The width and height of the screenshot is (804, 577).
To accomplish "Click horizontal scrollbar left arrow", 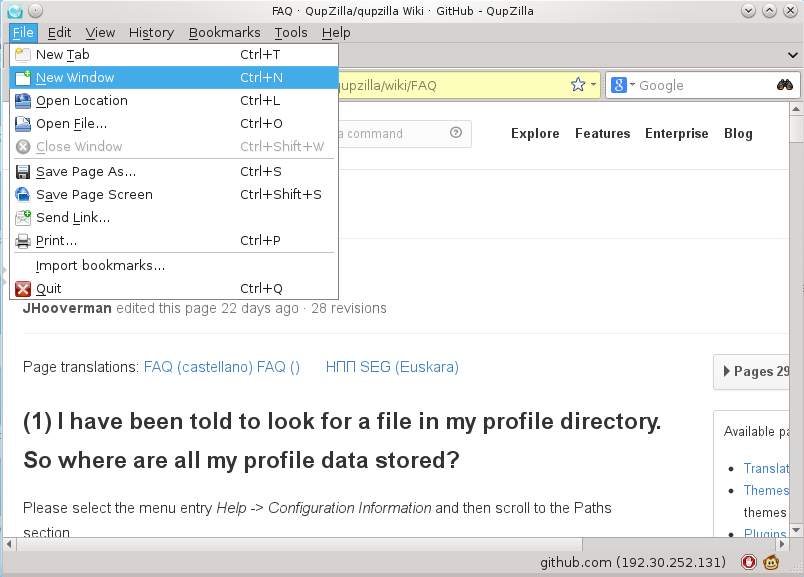I will click(9, 544).
